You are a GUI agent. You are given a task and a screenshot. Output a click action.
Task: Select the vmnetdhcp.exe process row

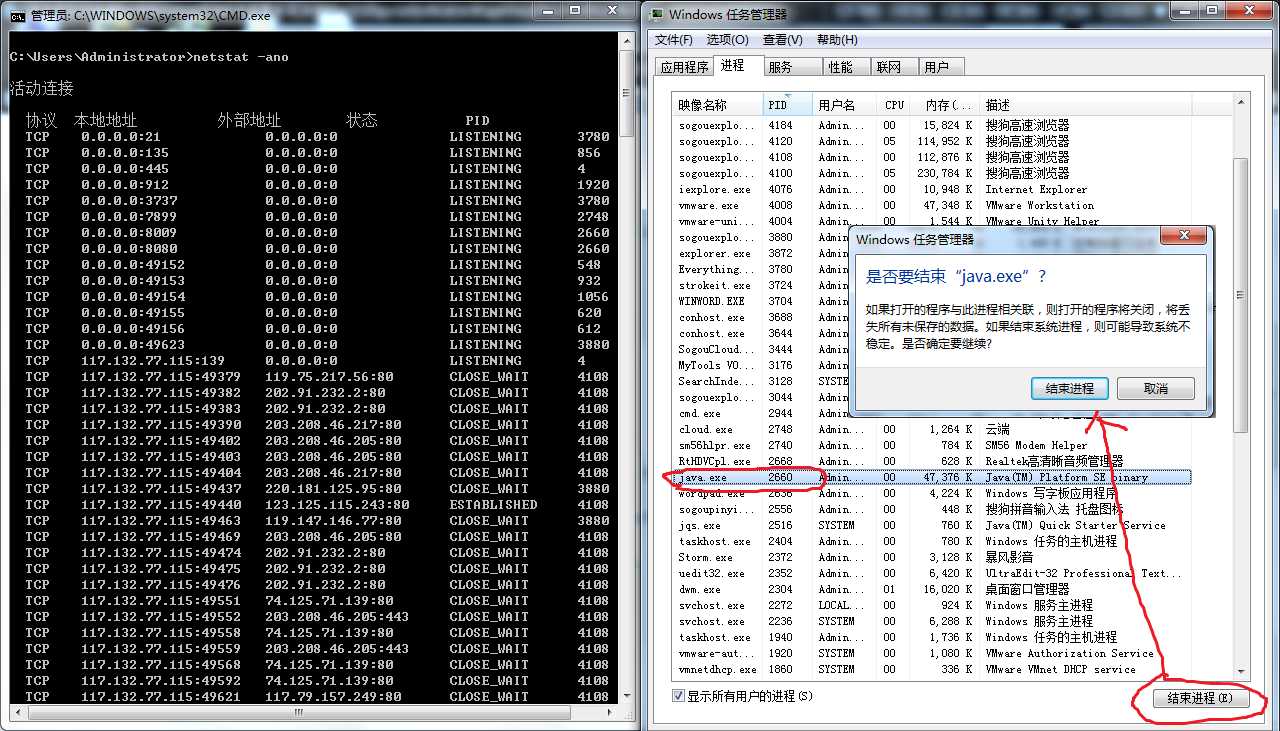coord(932,669)
